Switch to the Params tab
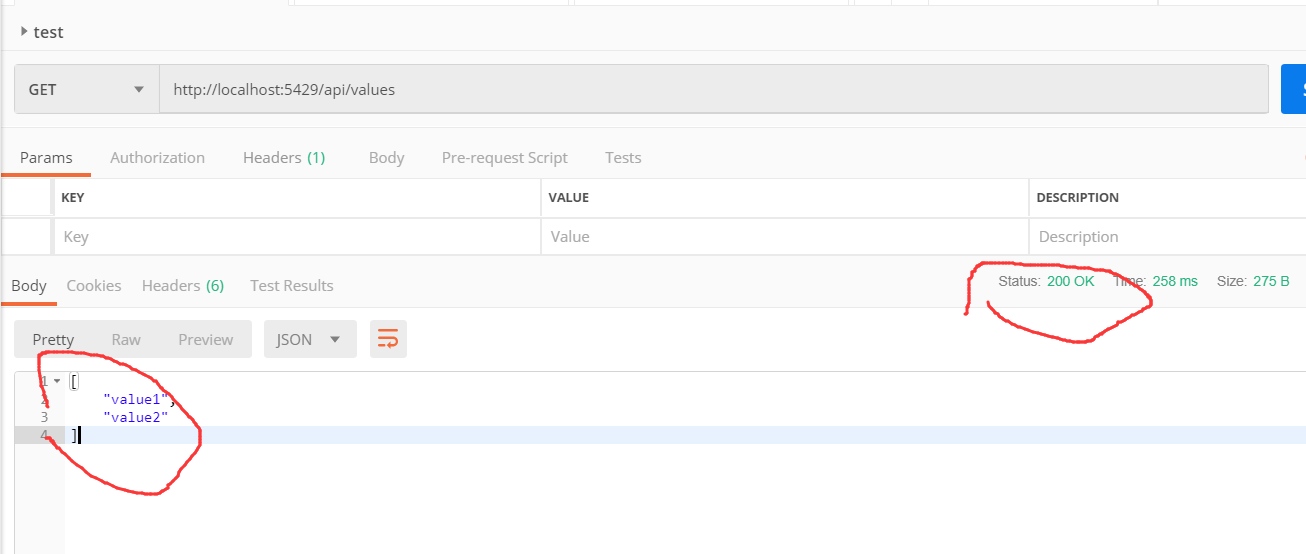This screenshot has width=1306, height=554. pyautogui.click(x=46, y=157)
